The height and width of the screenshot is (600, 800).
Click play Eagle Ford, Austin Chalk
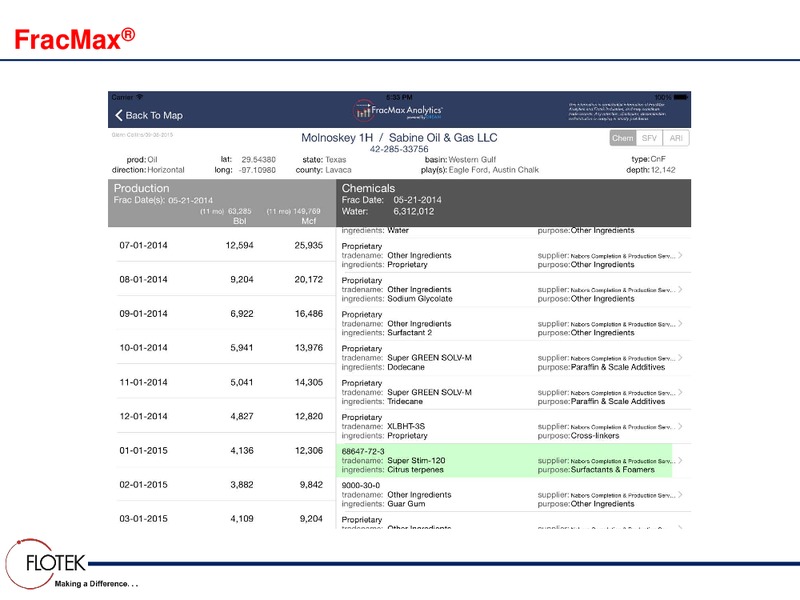tap(493, 170)
